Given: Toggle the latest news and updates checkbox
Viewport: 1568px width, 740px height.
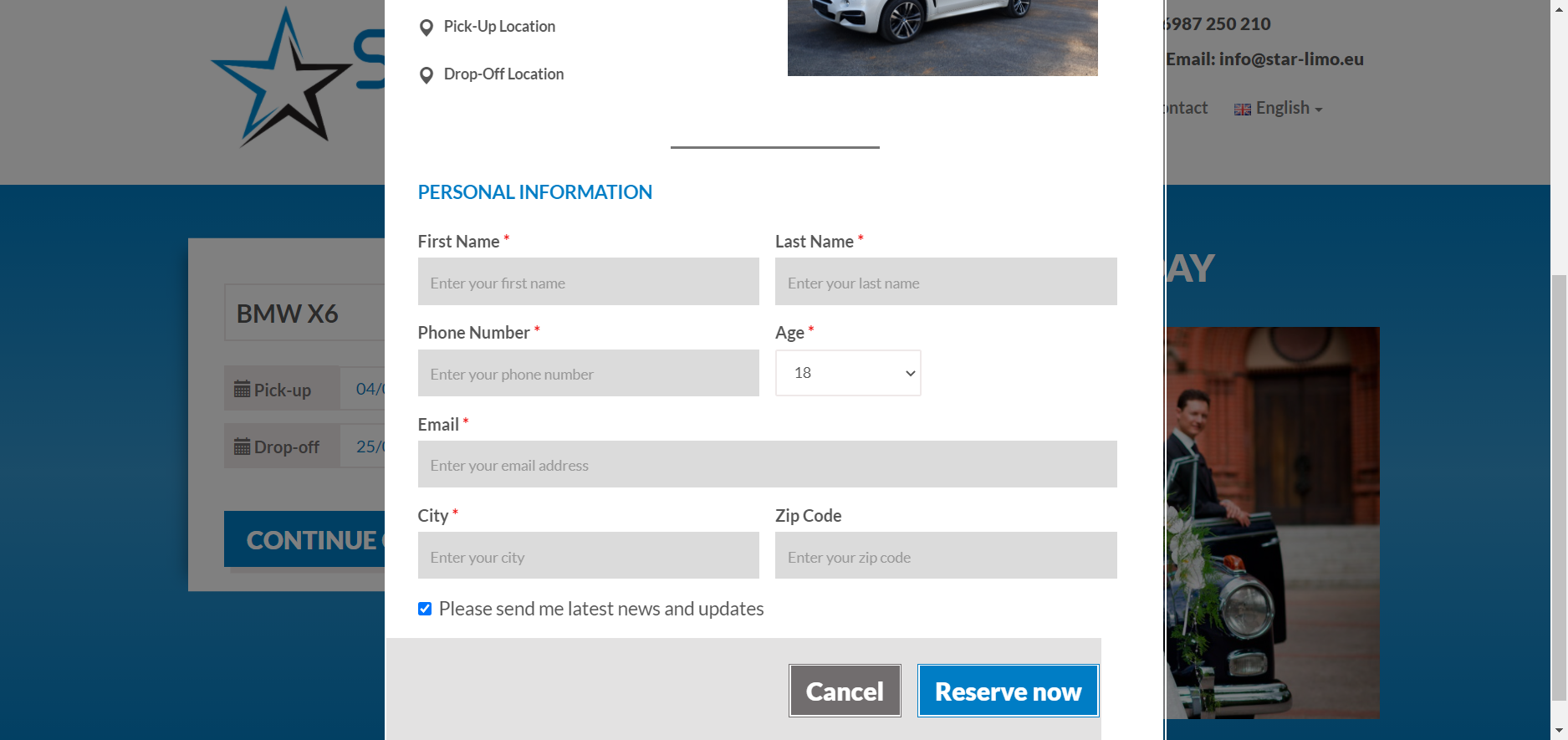Looking at the screenshot, I should tap(425, 609).
